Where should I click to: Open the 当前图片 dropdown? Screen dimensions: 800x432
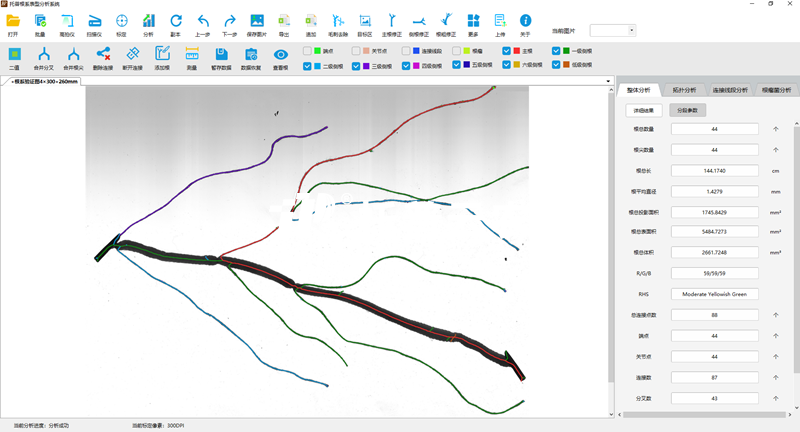(610, 31)
